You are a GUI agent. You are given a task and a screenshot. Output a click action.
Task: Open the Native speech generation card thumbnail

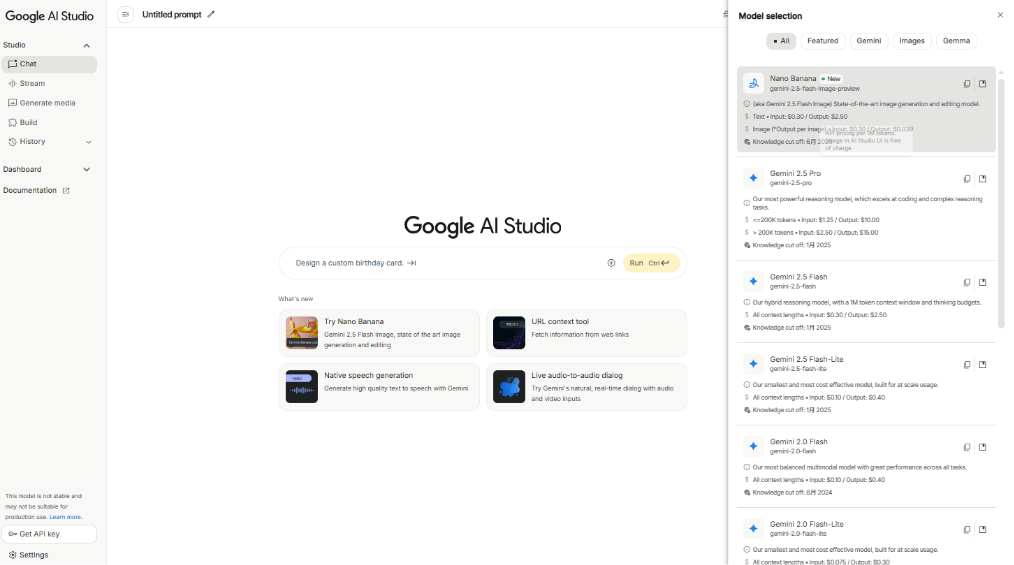pos(302,387)
